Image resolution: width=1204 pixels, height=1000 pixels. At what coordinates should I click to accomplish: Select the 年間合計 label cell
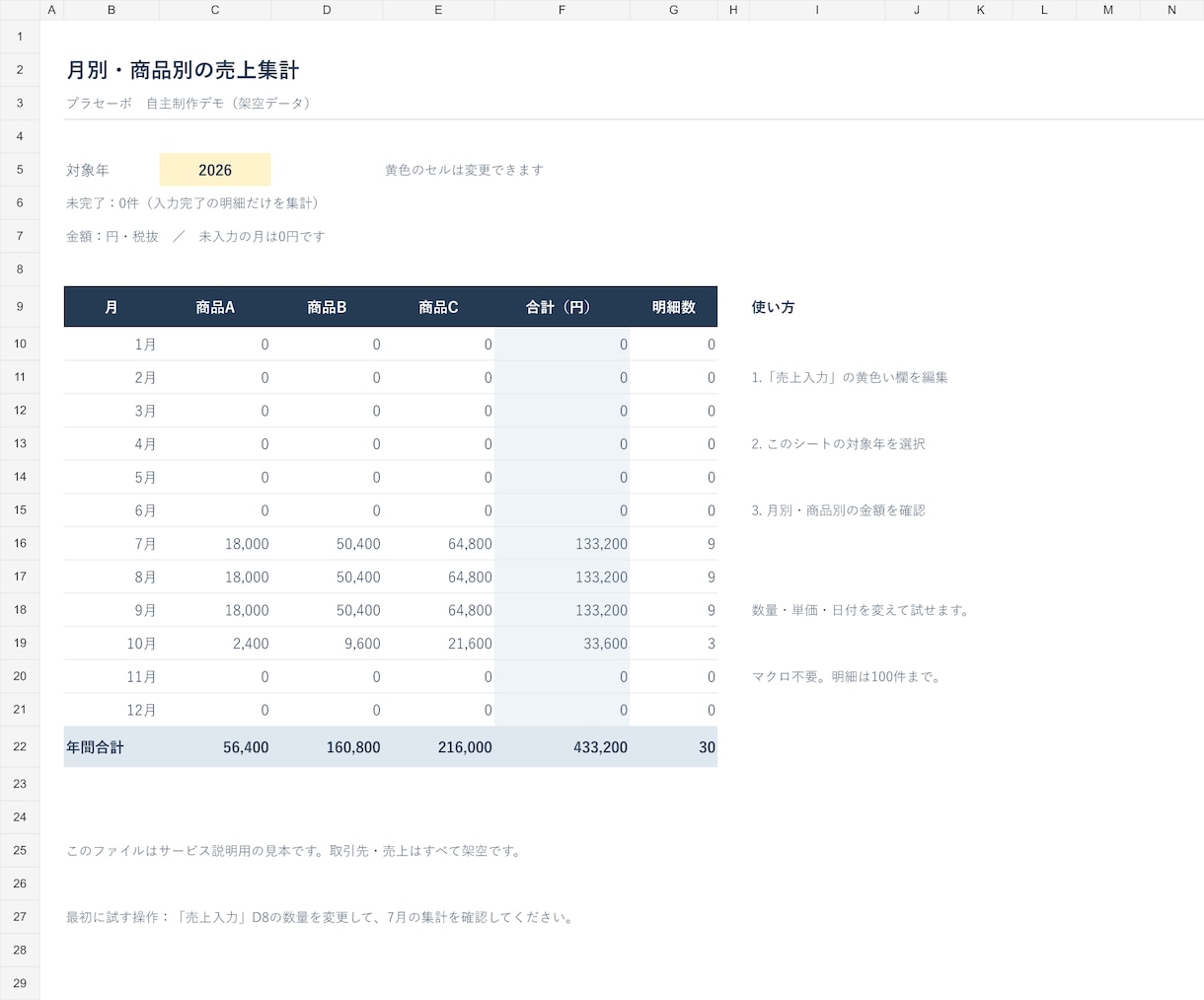click(x=112, y=747)
